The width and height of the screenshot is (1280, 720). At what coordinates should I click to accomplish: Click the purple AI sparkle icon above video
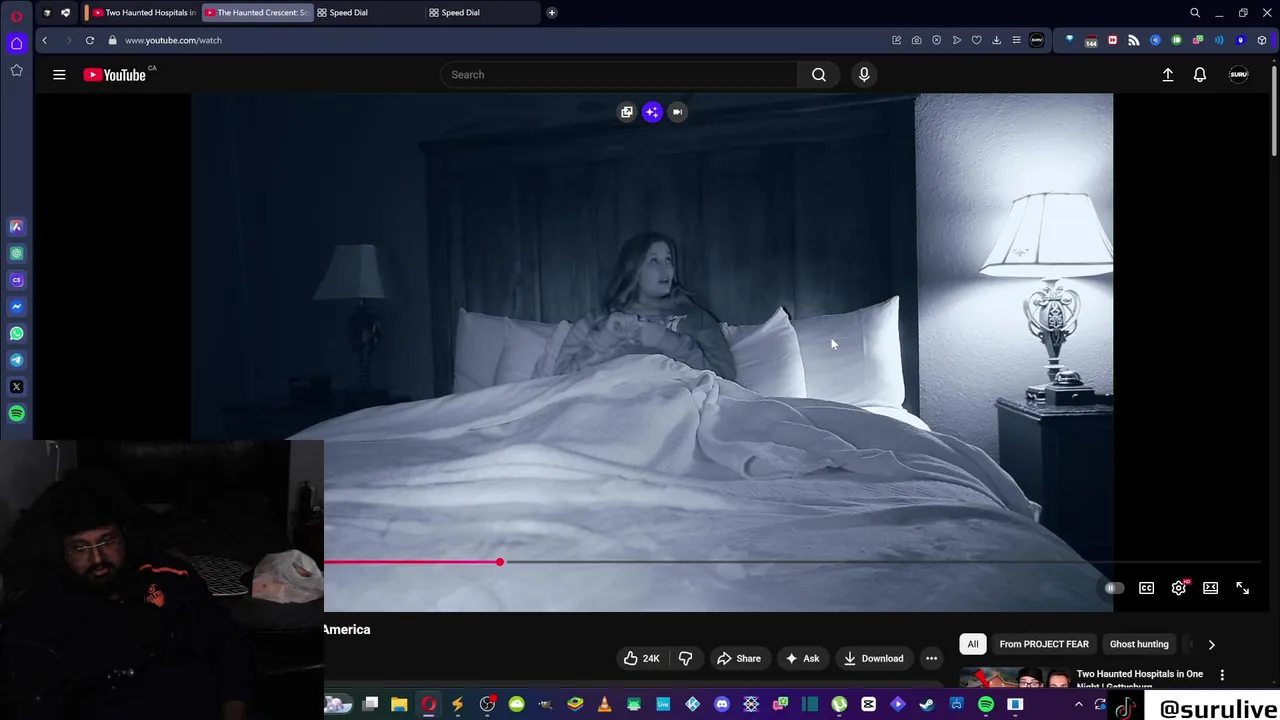pos(652,112)
